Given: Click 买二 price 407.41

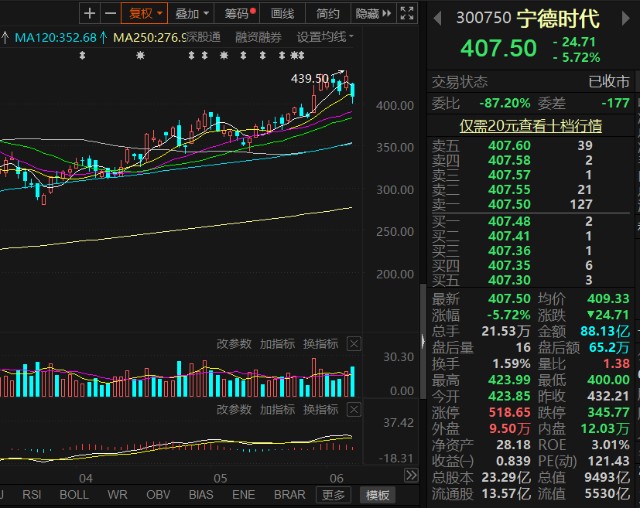Looking at the screenshot, I should click(509, 236).
